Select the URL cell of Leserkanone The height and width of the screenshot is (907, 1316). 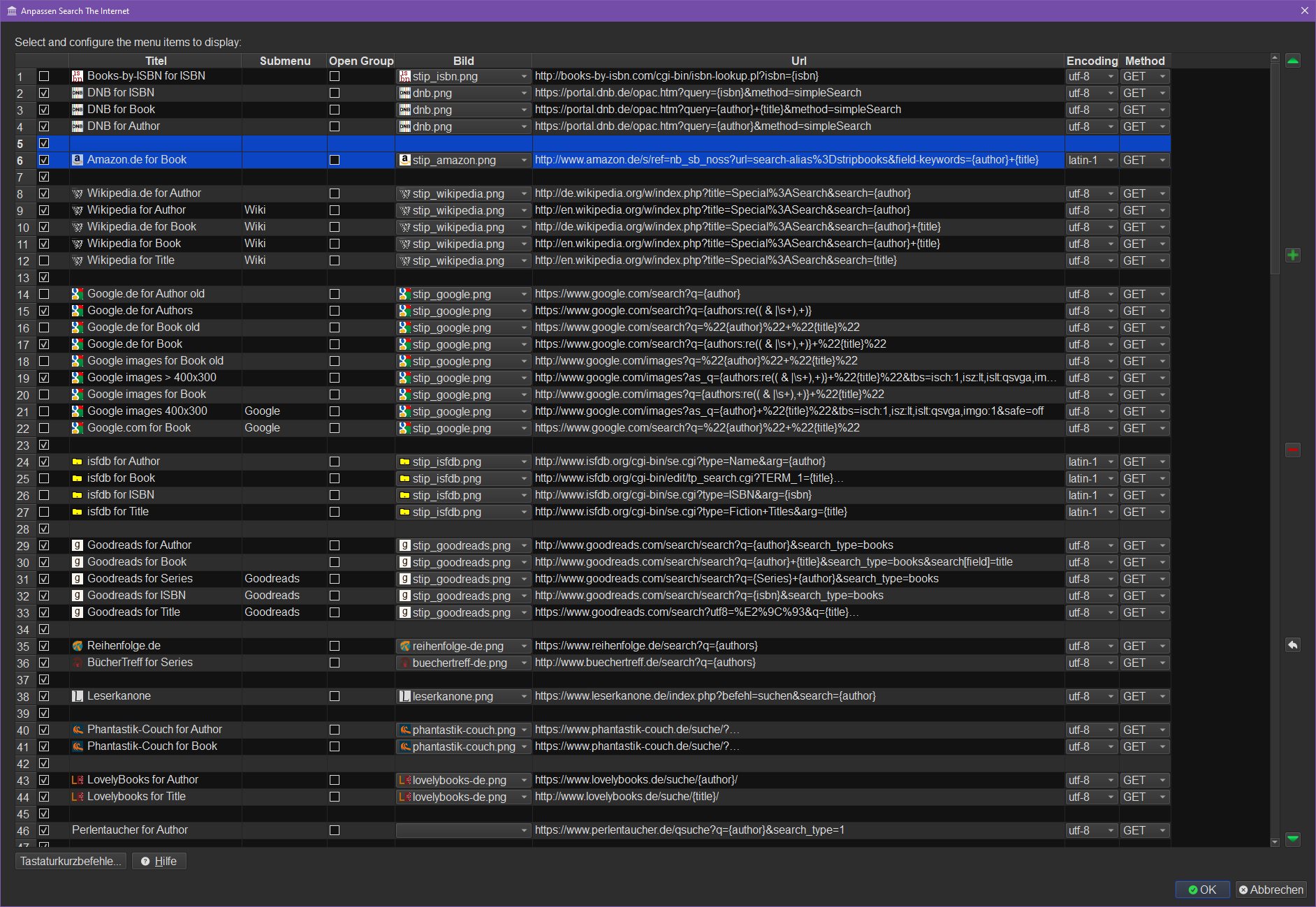[798, 696]
